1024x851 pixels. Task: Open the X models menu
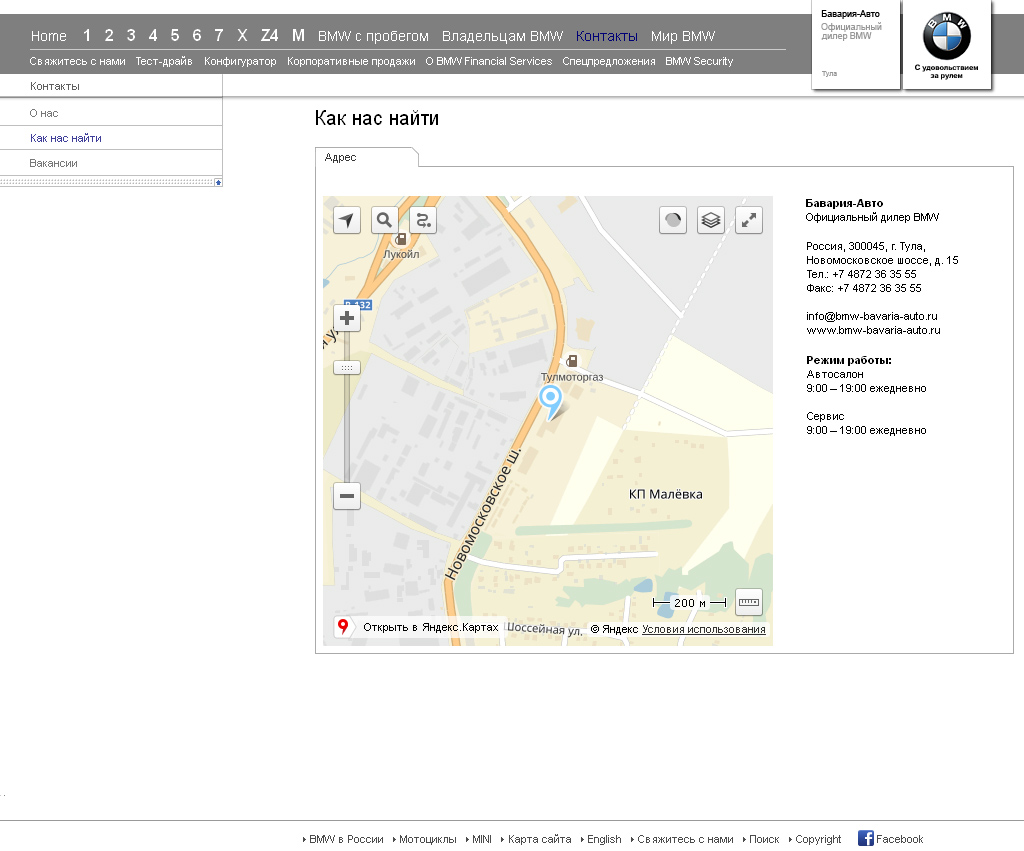coord(242,35)
